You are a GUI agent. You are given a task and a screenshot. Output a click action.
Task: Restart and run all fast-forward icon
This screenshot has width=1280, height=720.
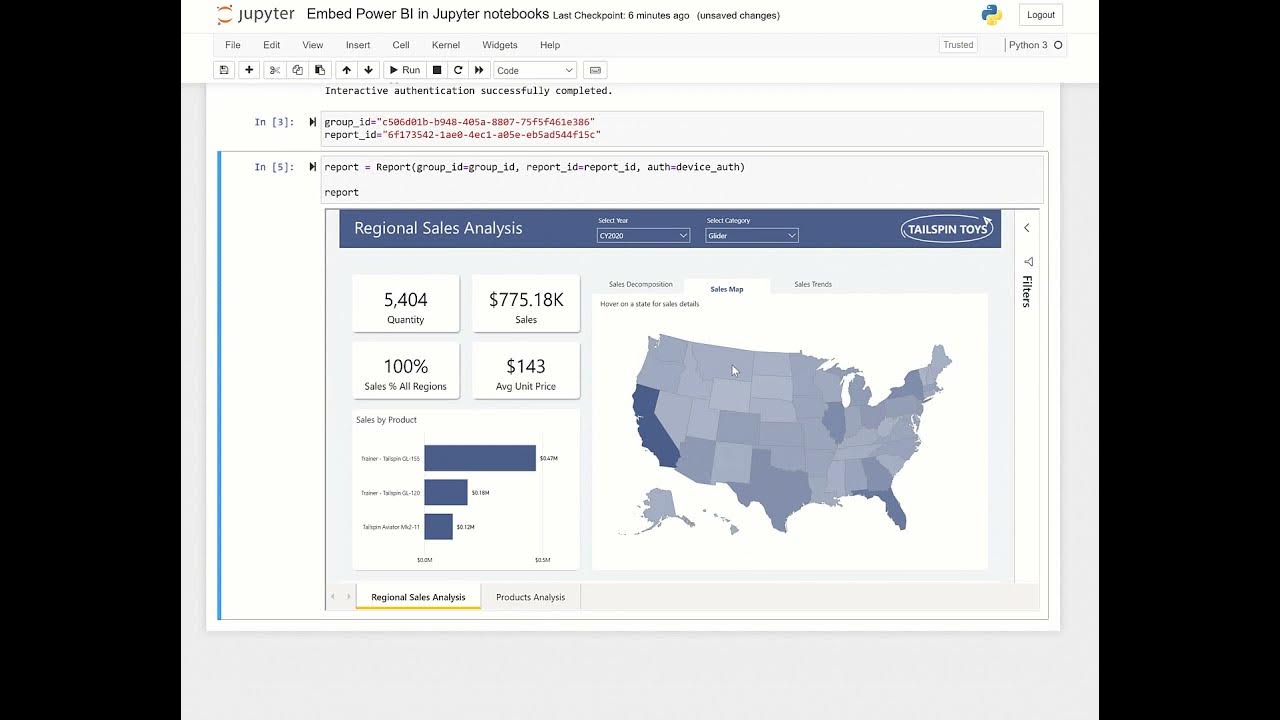click(479, 70)
